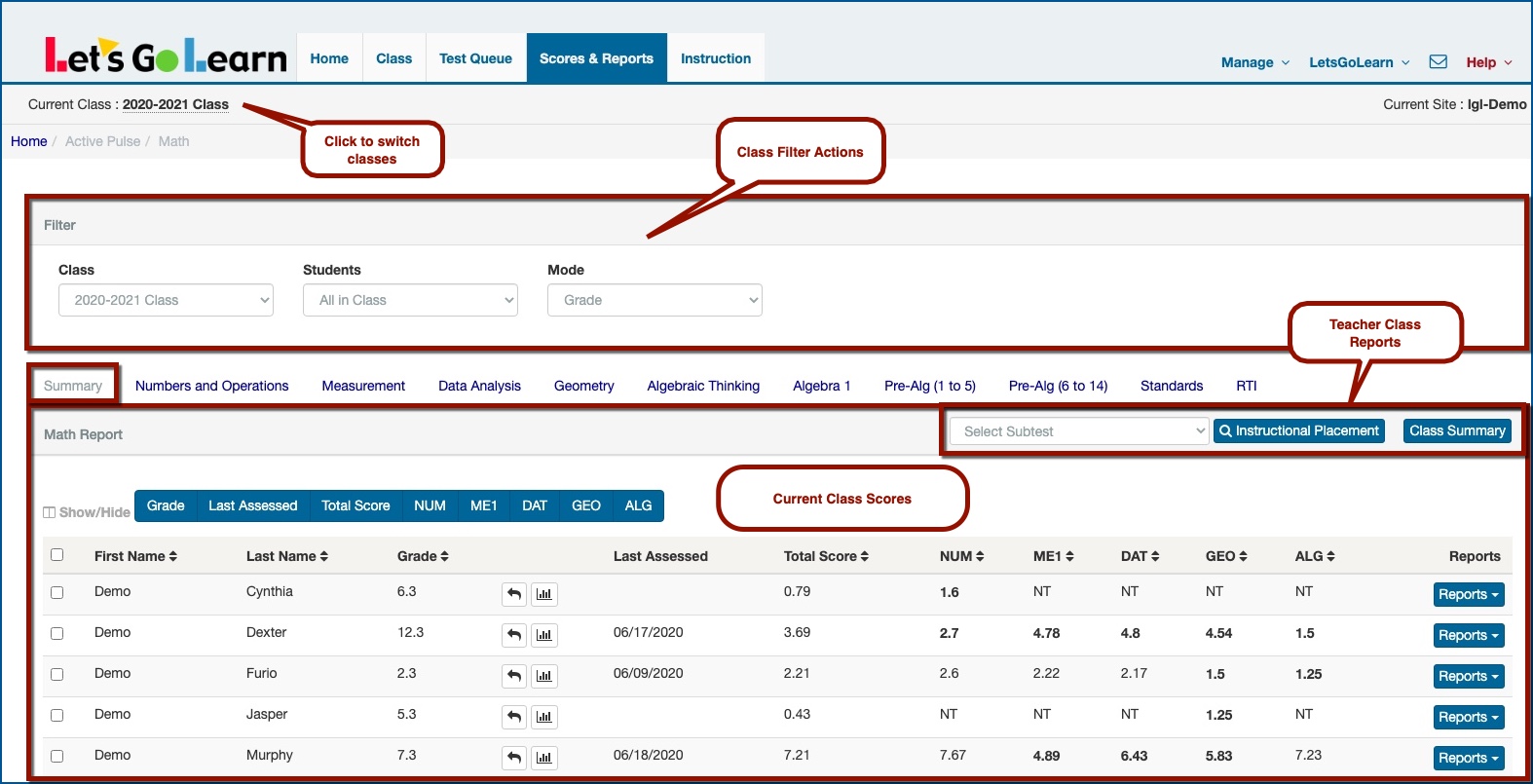Check the box for Demo Cynthia
The width and height of the screenshot is (1533, 784).
click(56, 592)
